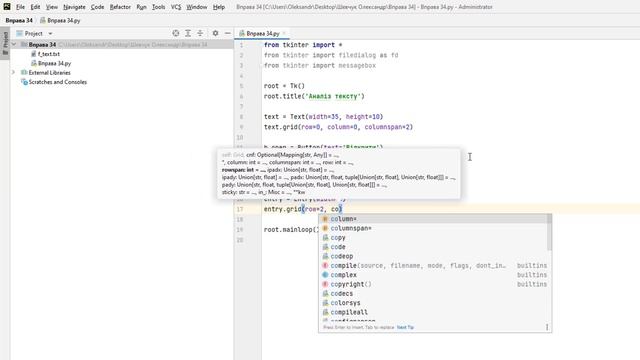The width and height of the screenshot is (640, 360).
Task: Choose the compileall completion suggestion
Action: click(x=433, y=312)
